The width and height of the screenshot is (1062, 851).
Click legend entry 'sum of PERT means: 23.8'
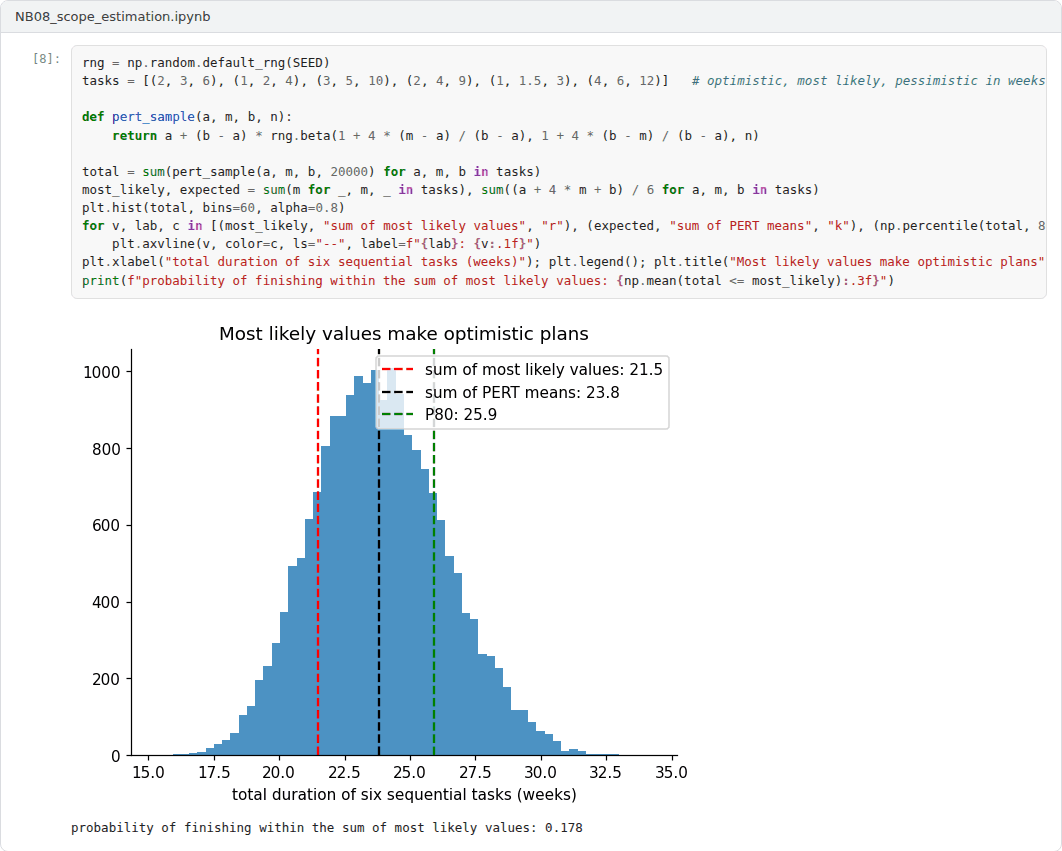coord(522,392)
